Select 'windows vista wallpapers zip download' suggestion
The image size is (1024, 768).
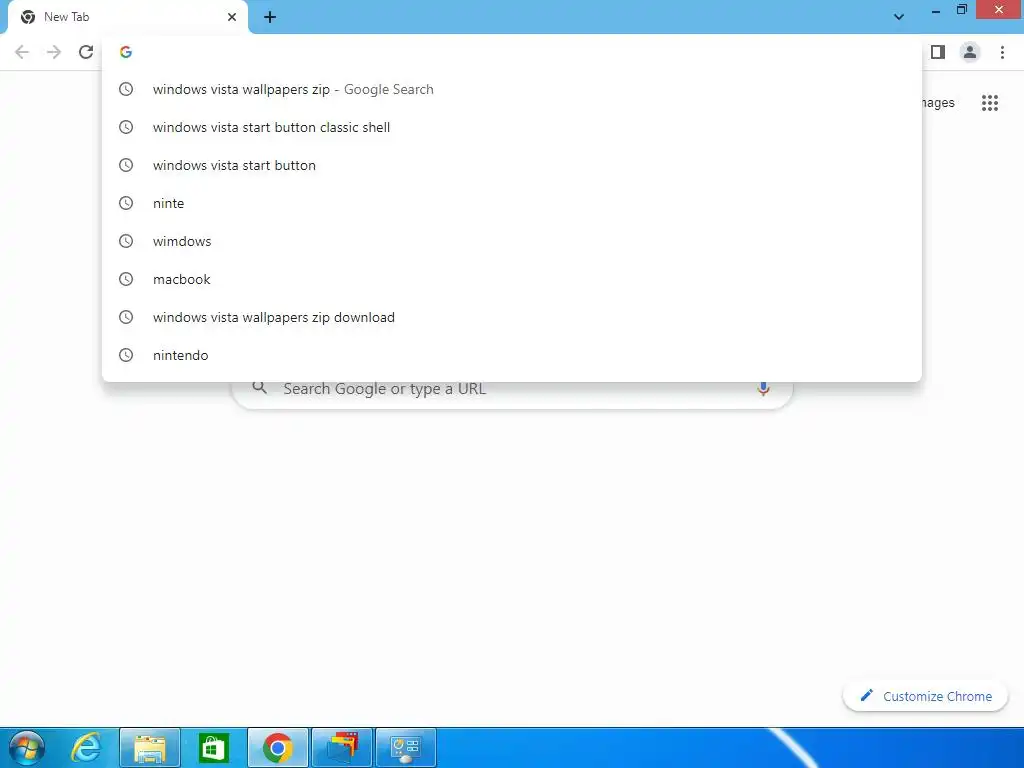coord(512,317)
